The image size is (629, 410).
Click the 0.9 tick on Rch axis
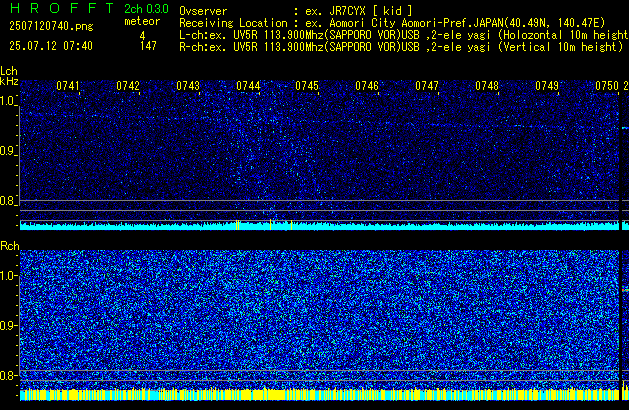tap(9, 325)
